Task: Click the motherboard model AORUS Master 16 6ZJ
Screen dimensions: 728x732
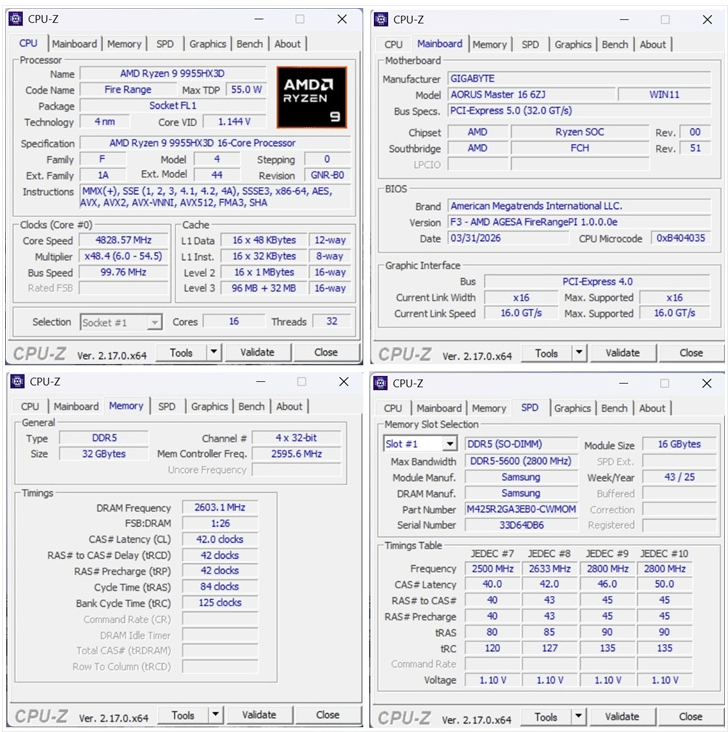Action: click(x=531, y=94)
